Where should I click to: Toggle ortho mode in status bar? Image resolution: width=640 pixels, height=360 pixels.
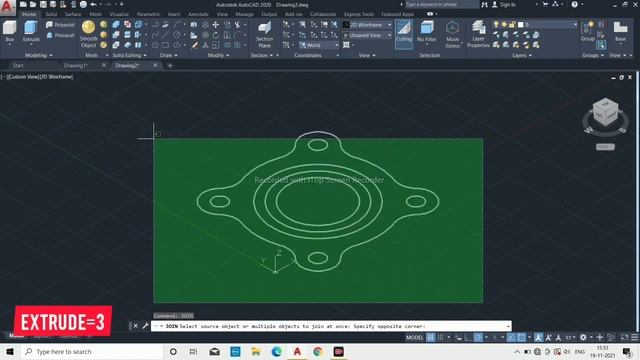(x=468, y=337)
